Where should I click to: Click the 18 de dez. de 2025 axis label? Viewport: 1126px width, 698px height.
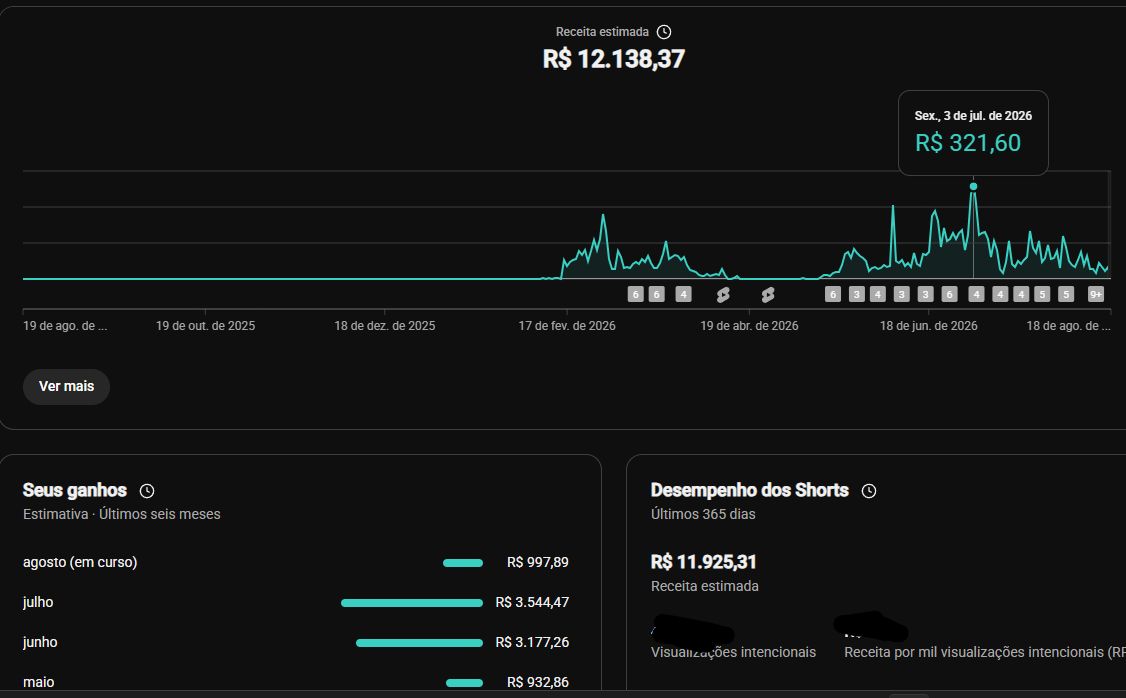click(x=385, y=326)
